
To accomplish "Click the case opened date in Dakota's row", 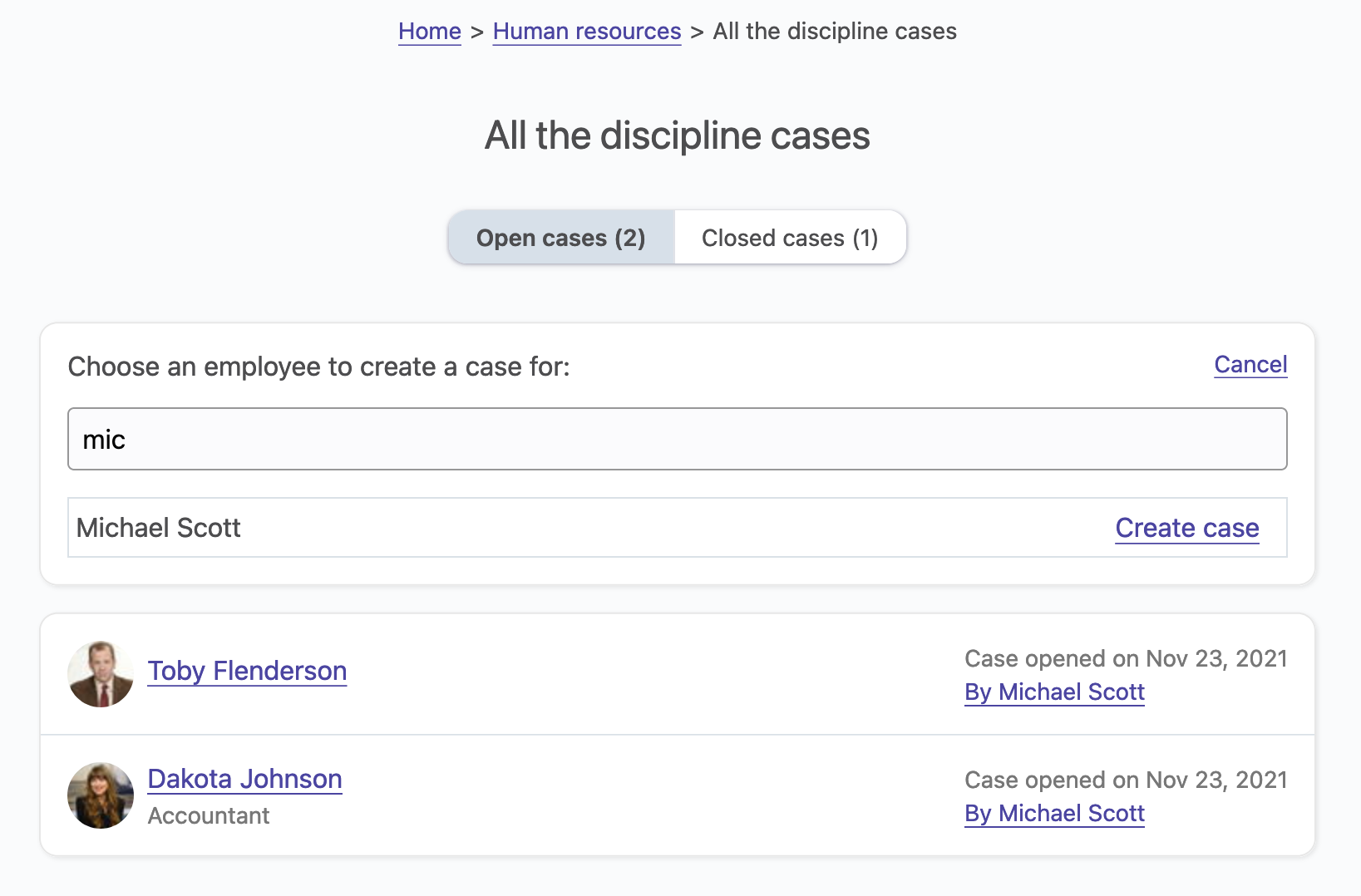I will coord(1125,780).
